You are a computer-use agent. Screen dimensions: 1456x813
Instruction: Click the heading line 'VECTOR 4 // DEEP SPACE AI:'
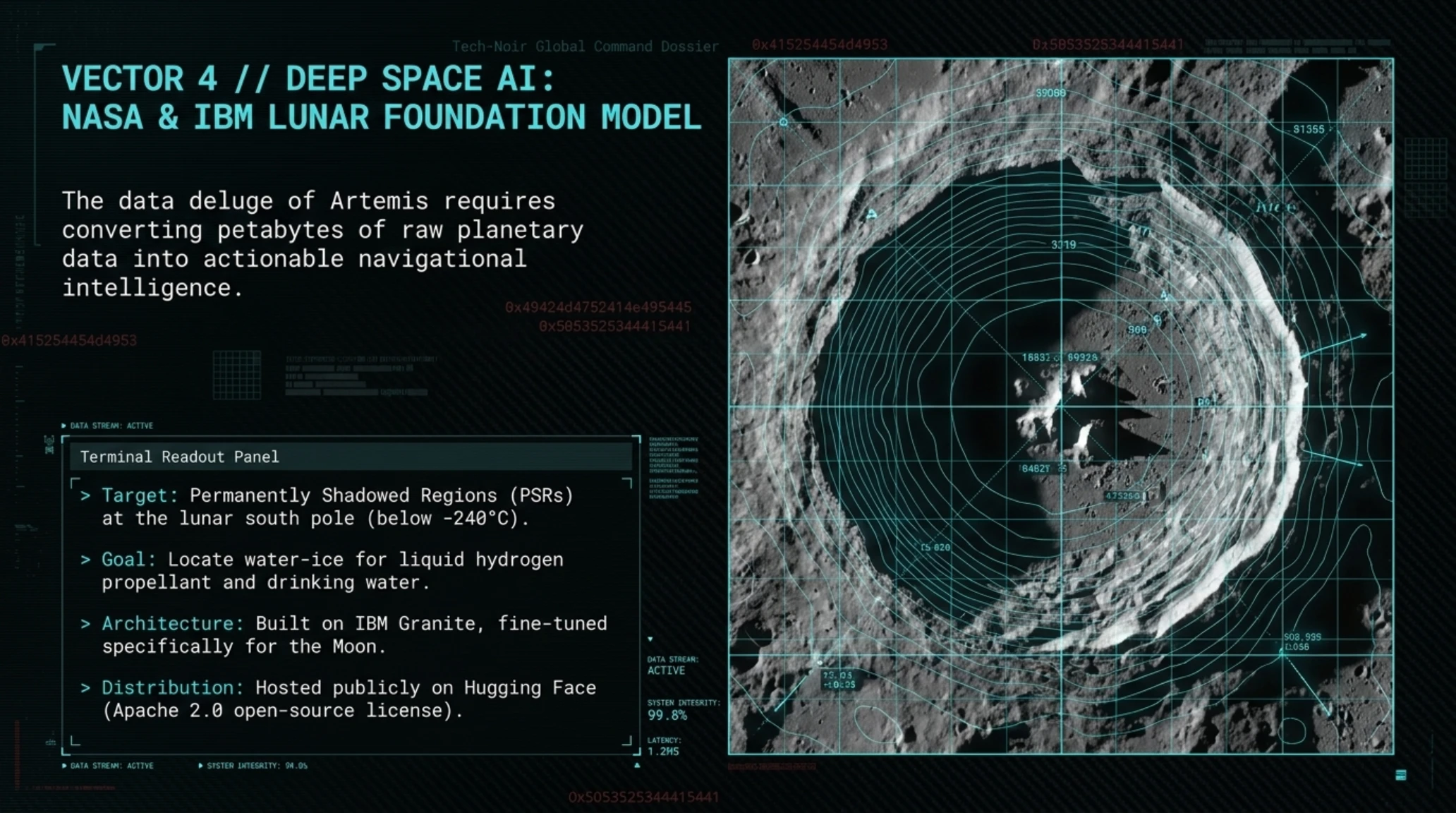(x=309, y=78)
